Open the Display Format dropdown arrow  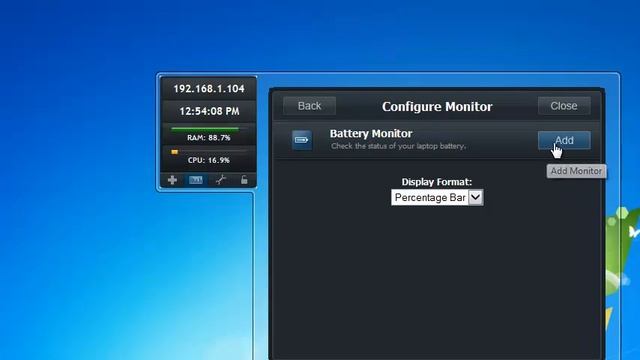coord(476,198)
